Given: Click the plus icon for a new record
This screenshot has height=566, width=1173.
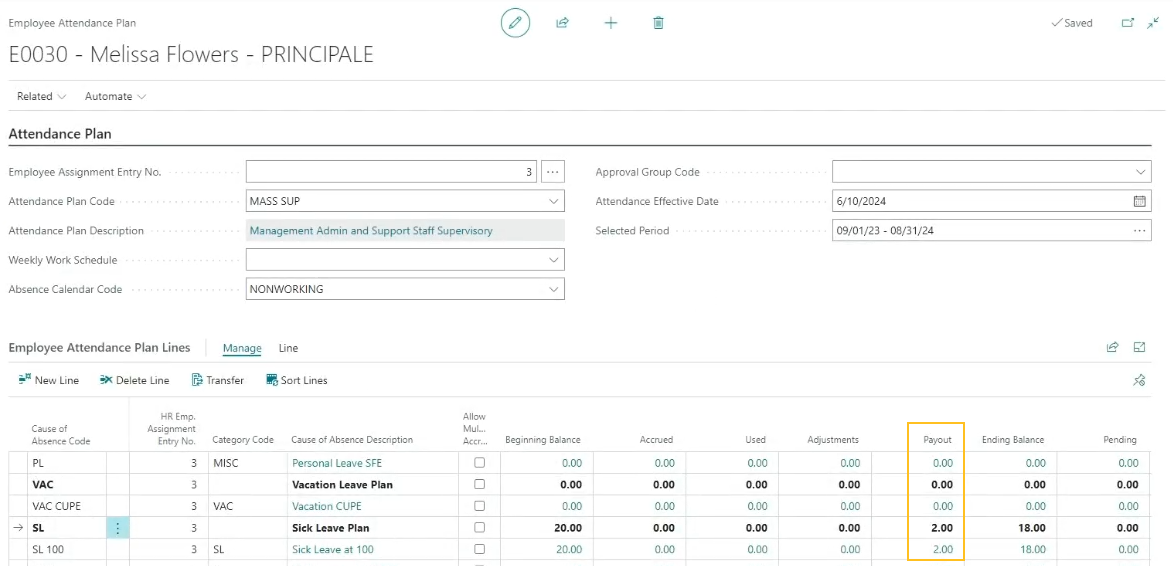Looking at the screenshot, I should (x=610, y=23).
